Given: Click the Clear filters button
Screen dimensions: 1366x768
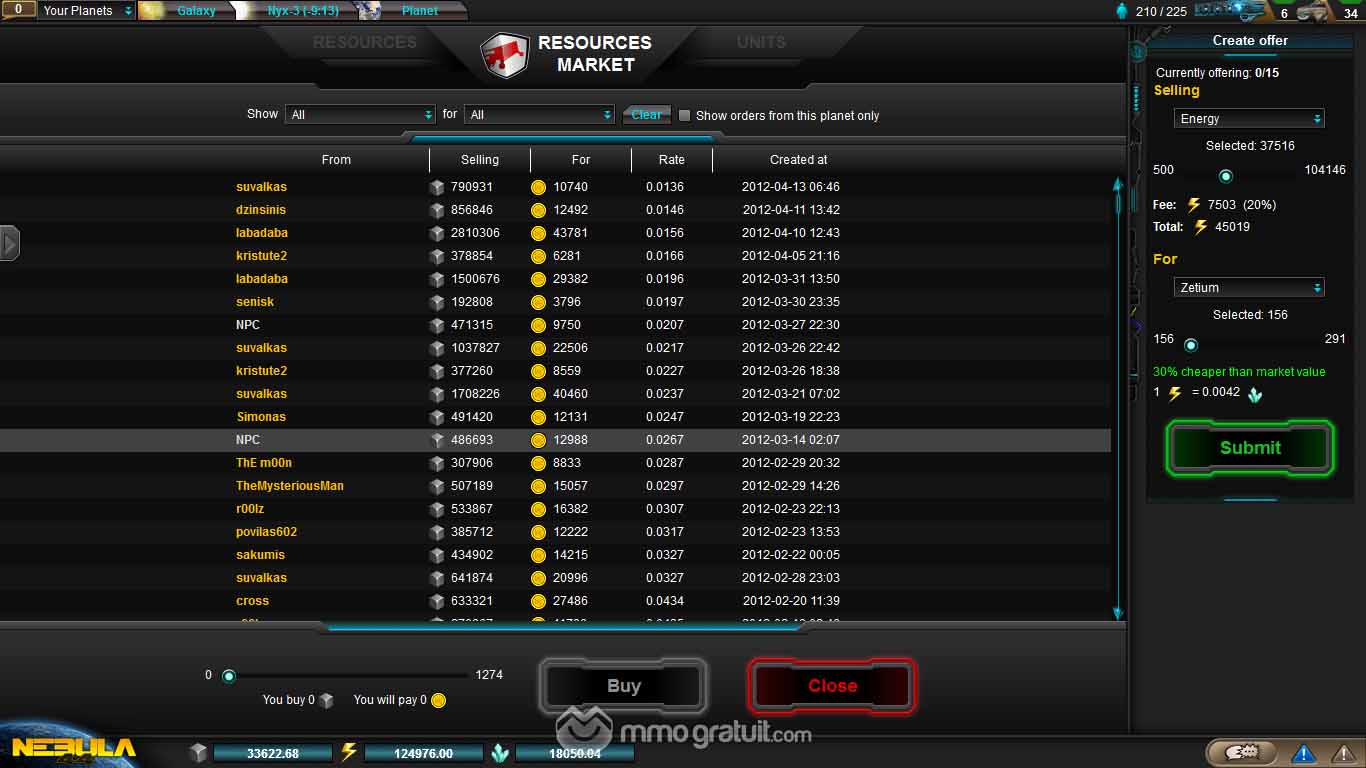Looking at the screenshot, I should [x=646, y=115].
